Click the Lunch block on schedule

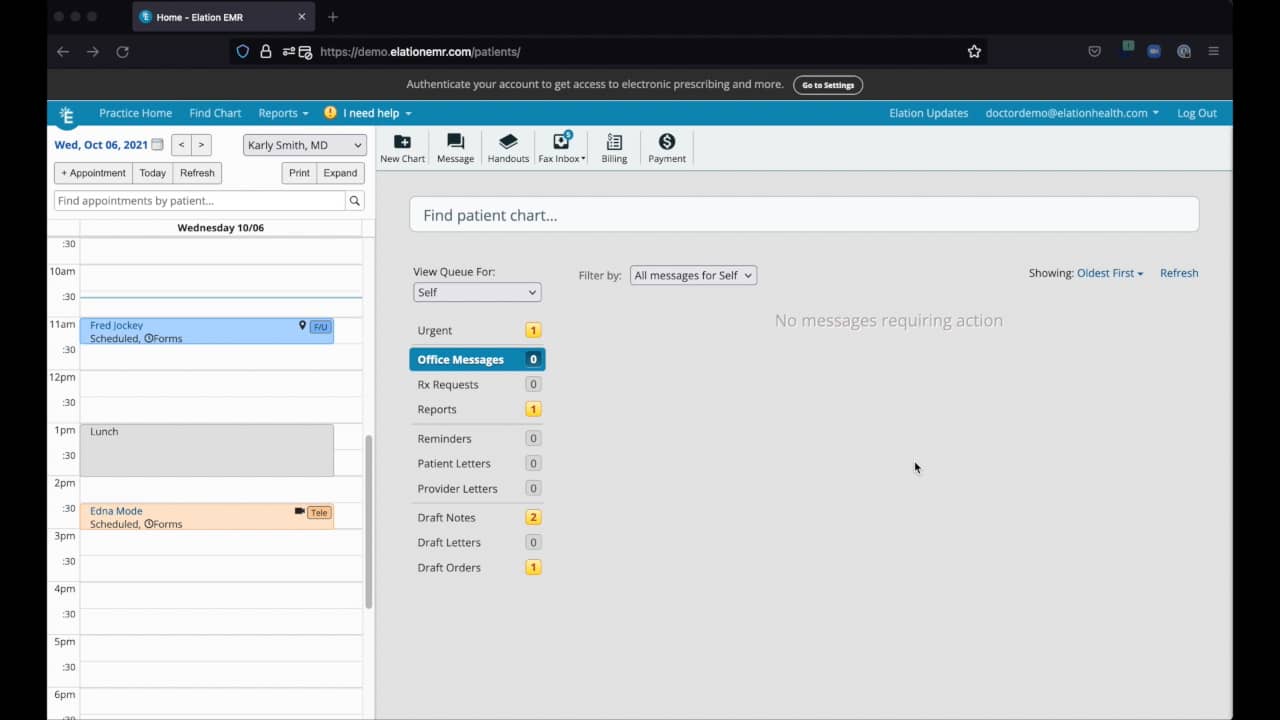pos(207,450)
